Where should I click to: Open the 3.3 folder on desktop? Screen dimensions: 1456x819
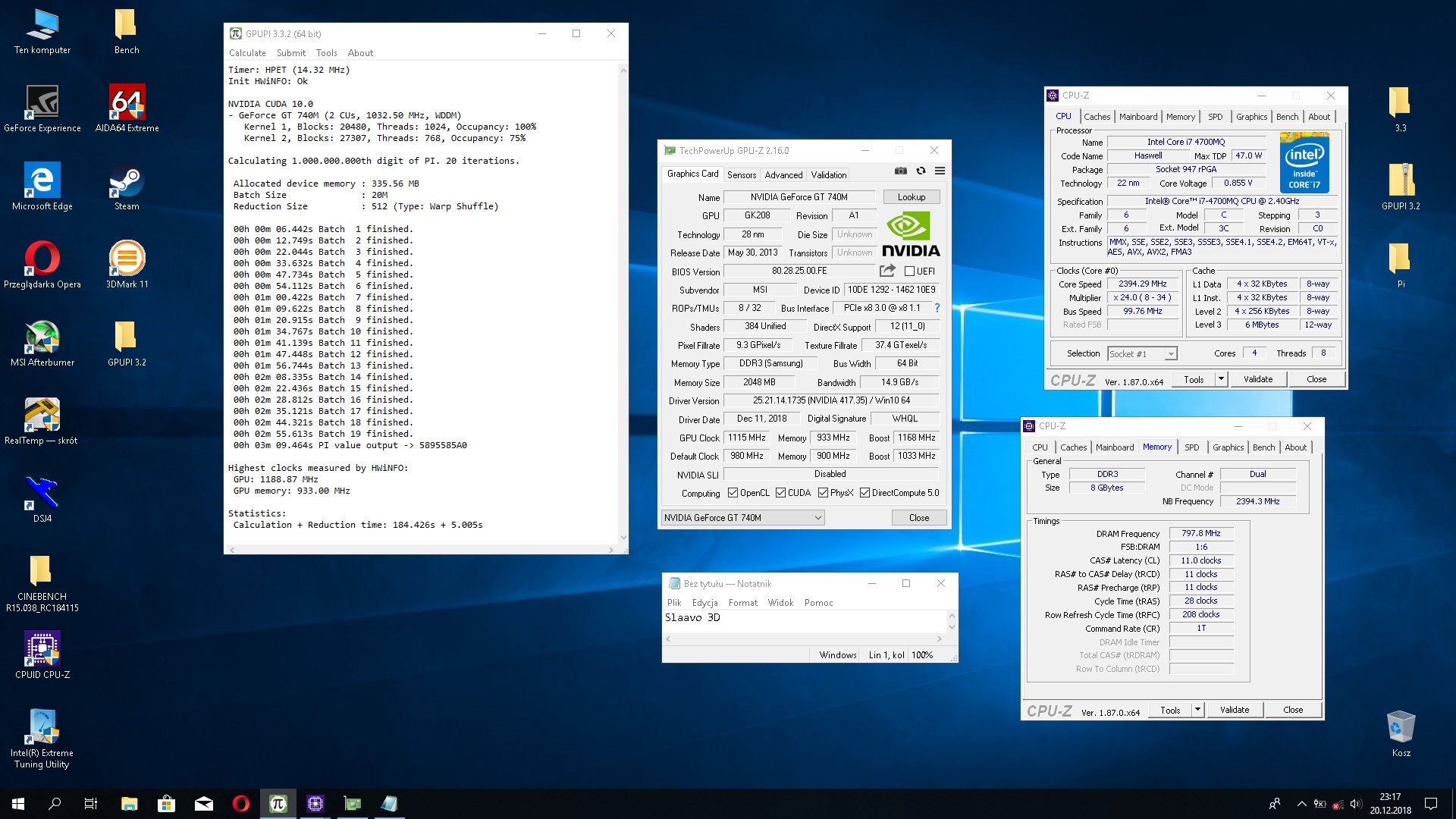point(1400,109)
